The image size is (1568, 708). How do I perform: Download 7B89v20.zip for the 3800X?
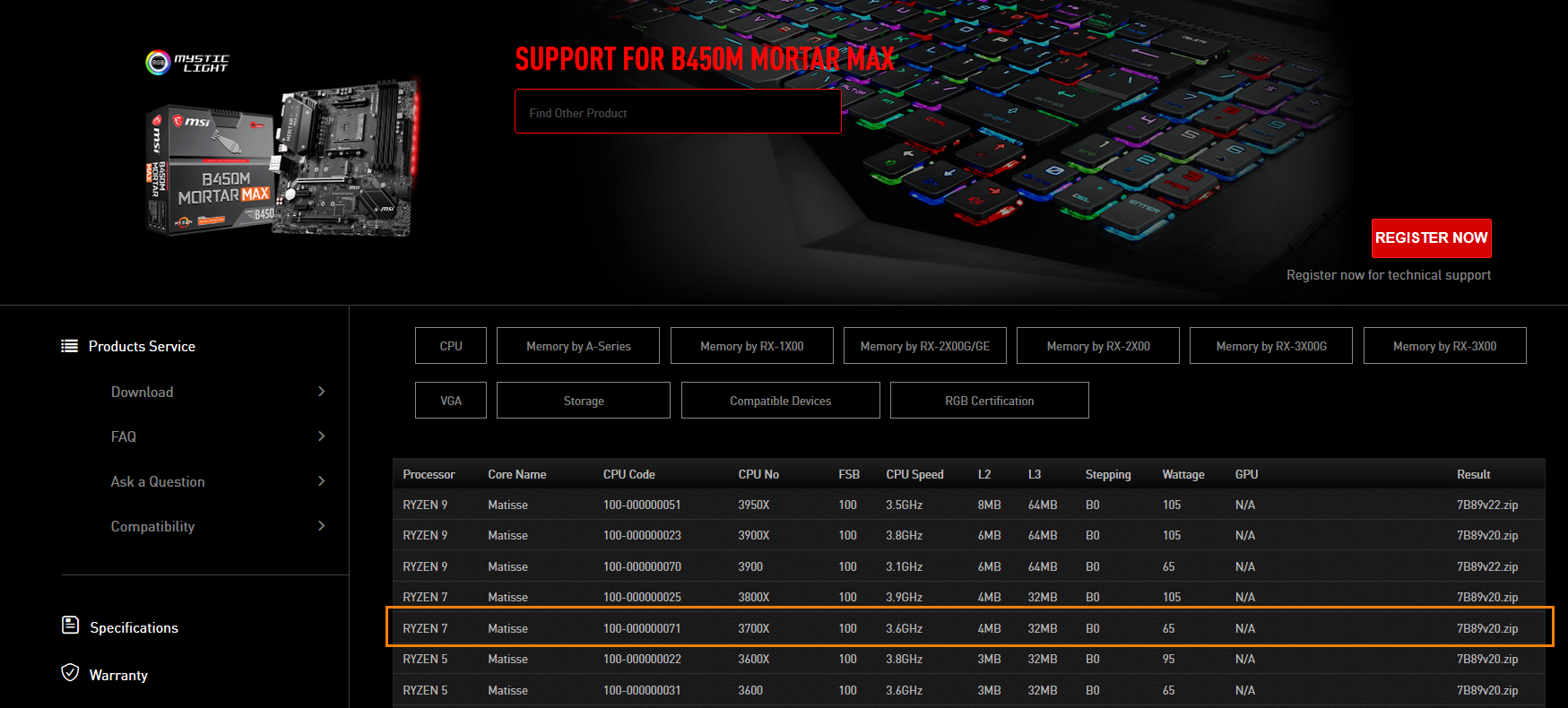coord(1487,597)
